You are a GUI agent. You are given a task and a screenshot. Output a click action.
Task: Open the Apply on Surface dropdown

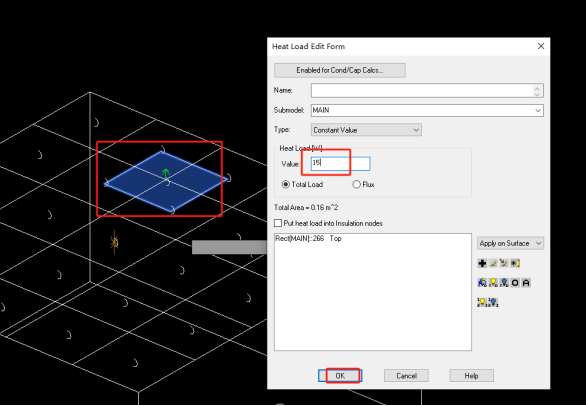click(x=511, y=243)
